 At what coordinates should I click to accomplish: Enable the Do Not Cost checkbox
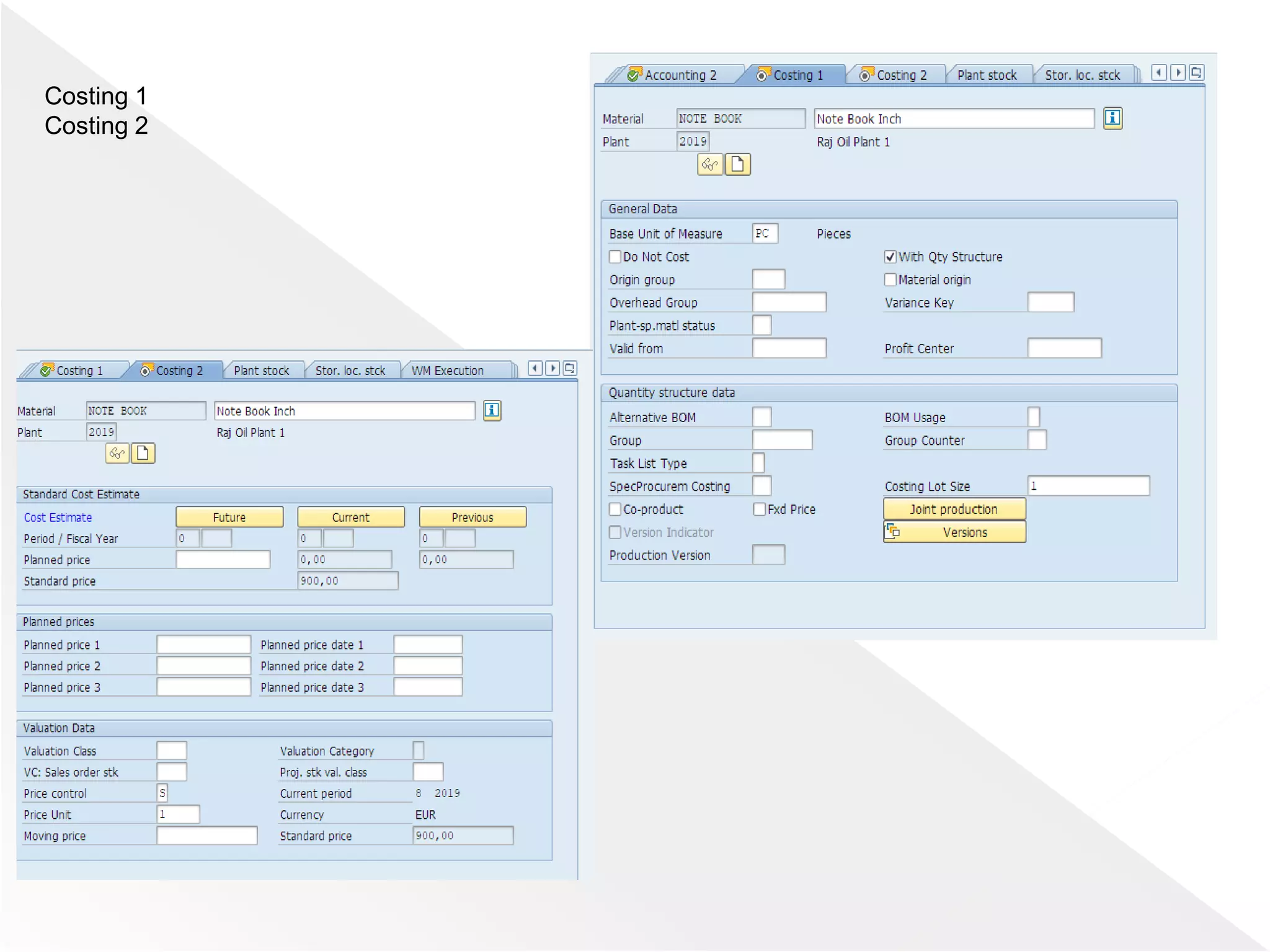pyautogui.click(x=615, y=257)
